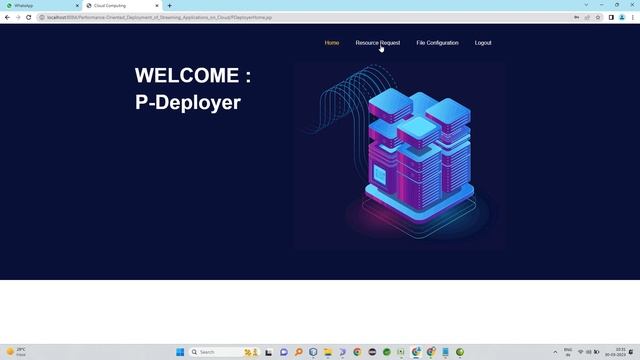Click the localhost address bar
Screen dimensions: 640x360
tap(302, 18)
